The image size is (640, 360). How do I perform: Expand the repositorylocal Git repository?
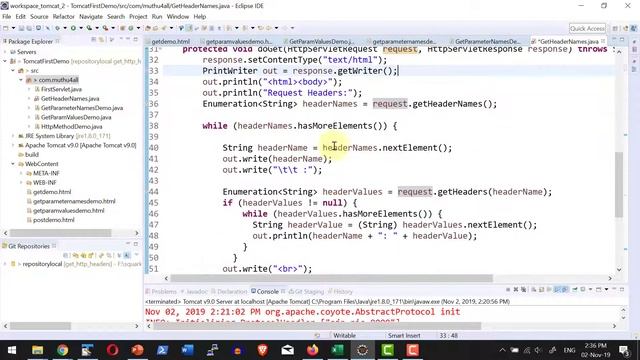pos(5,264)
